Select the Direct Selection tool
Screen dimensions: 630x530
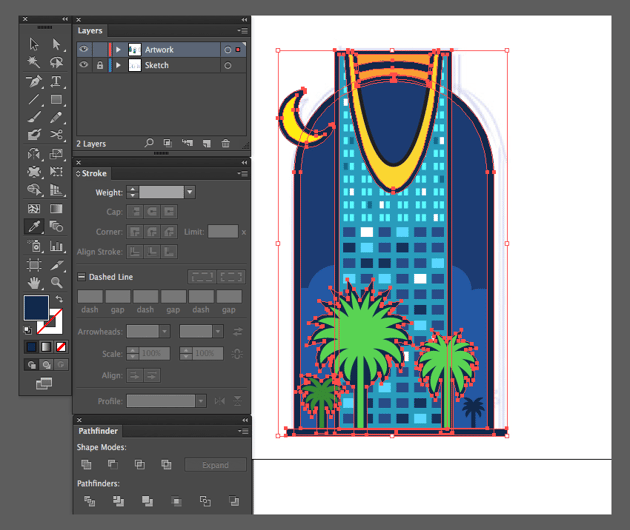[56, 44]
